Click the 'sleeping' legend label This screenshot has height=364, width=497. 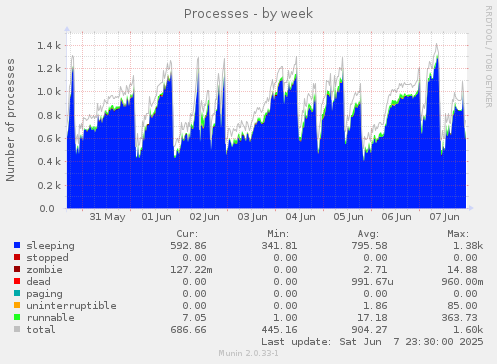click(x=51, y=246)
